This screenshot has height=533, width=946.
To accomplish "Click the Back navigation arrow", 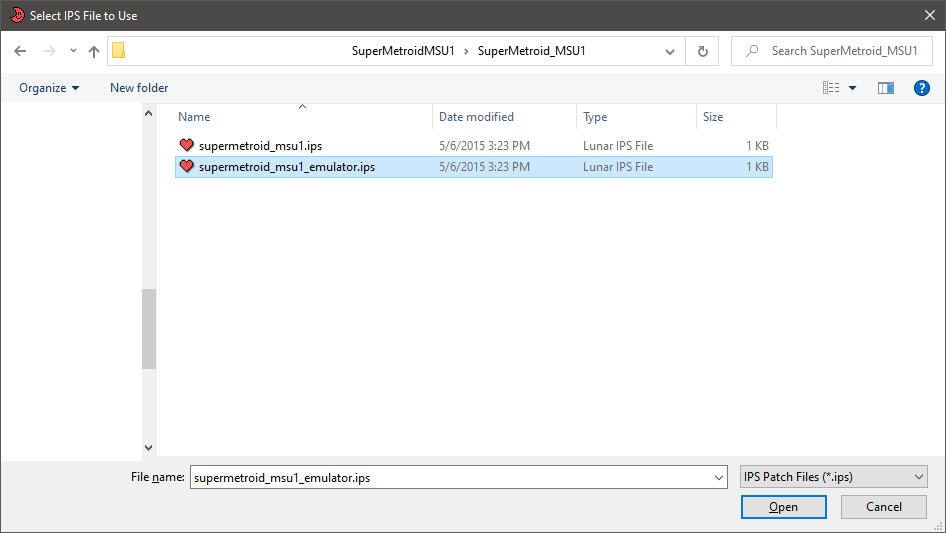I will pos(20,51).
